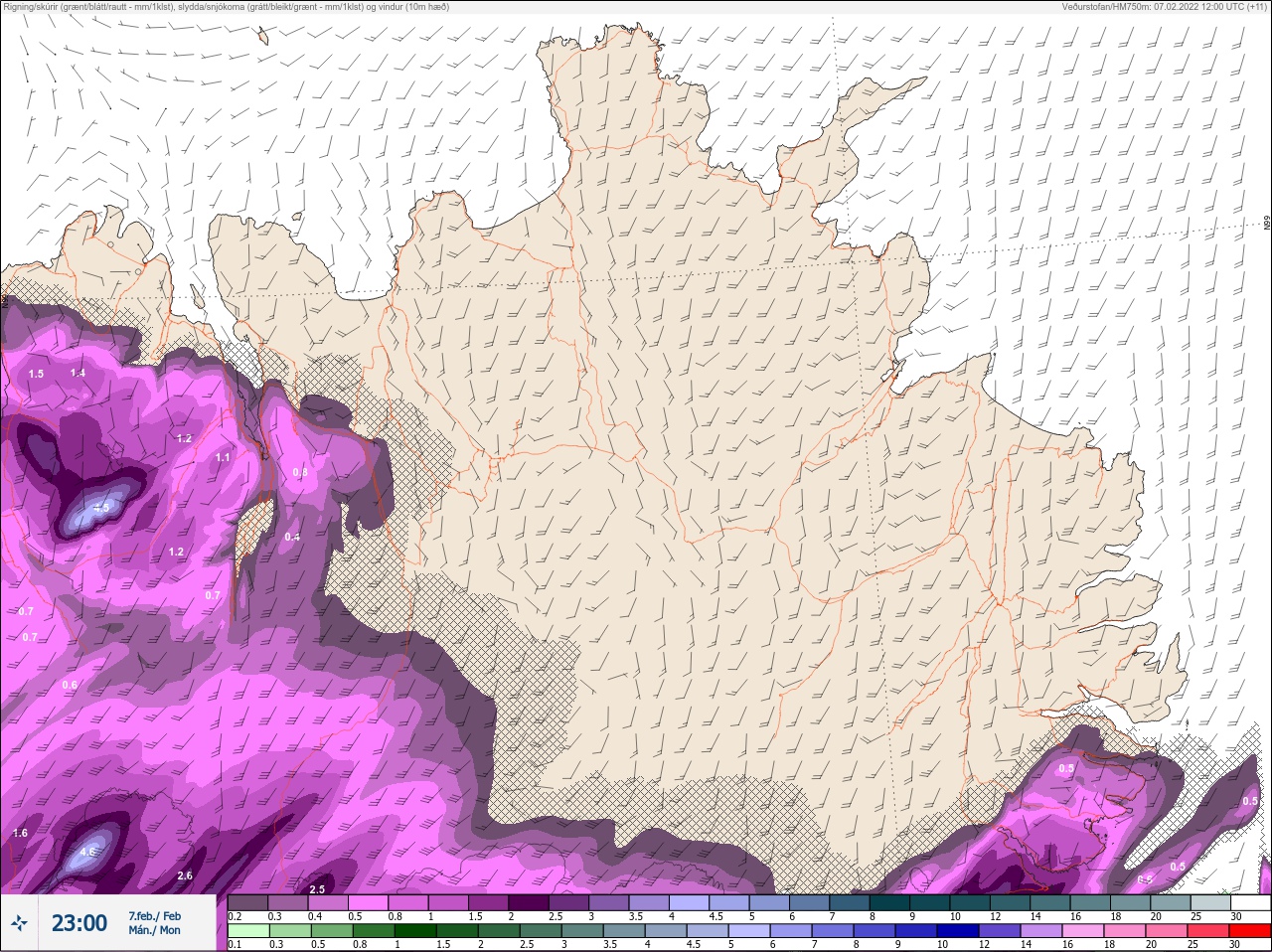Pick the bright red final swatch in the lower legend row
1272x952 pixels.
(1250, 931)
